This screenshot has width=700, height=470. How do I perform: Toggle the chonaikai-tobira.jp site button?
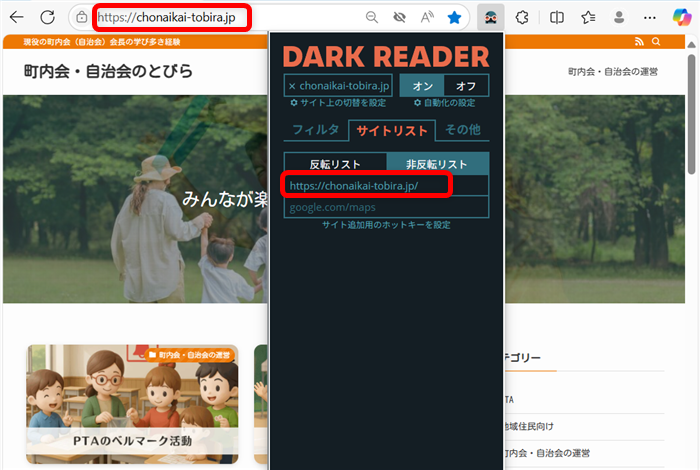pyautogui.click(x=339, y=86)
